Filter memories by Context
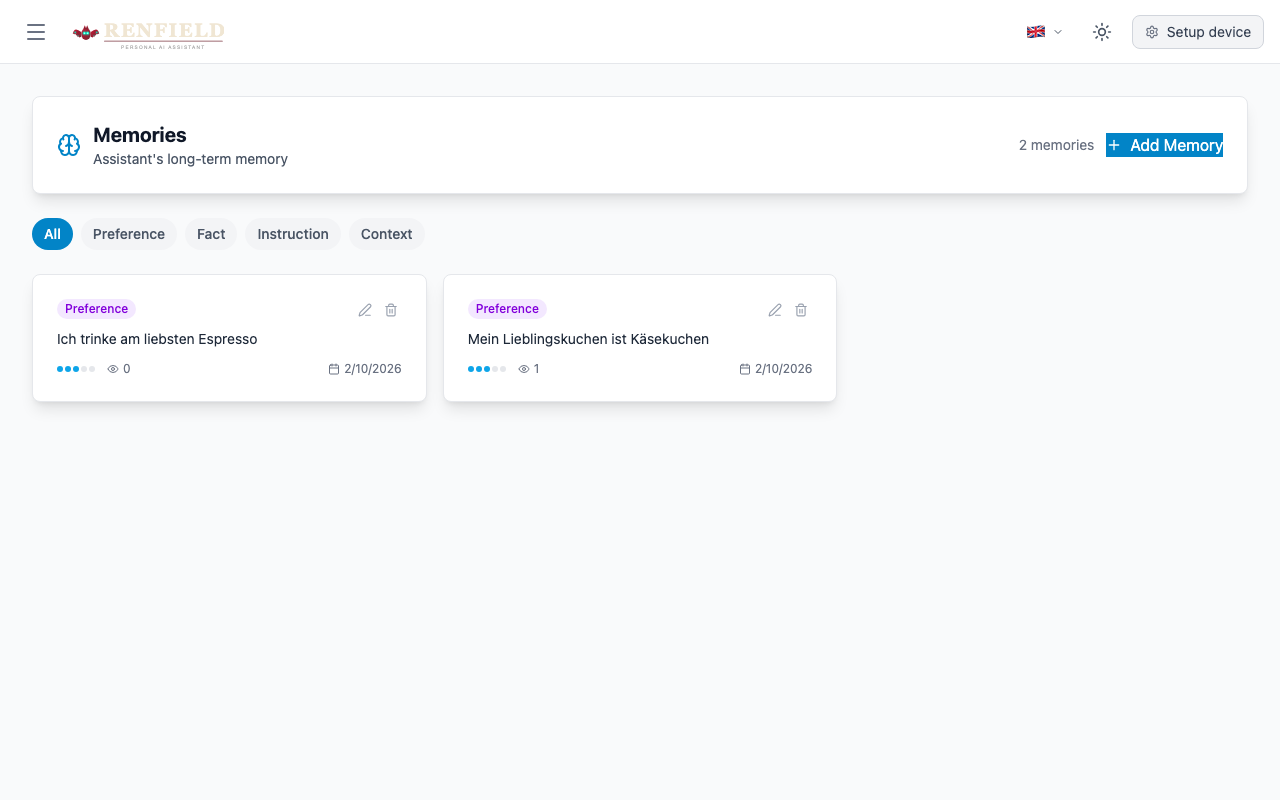The image size is (1280, 800). tap(386, 234)
